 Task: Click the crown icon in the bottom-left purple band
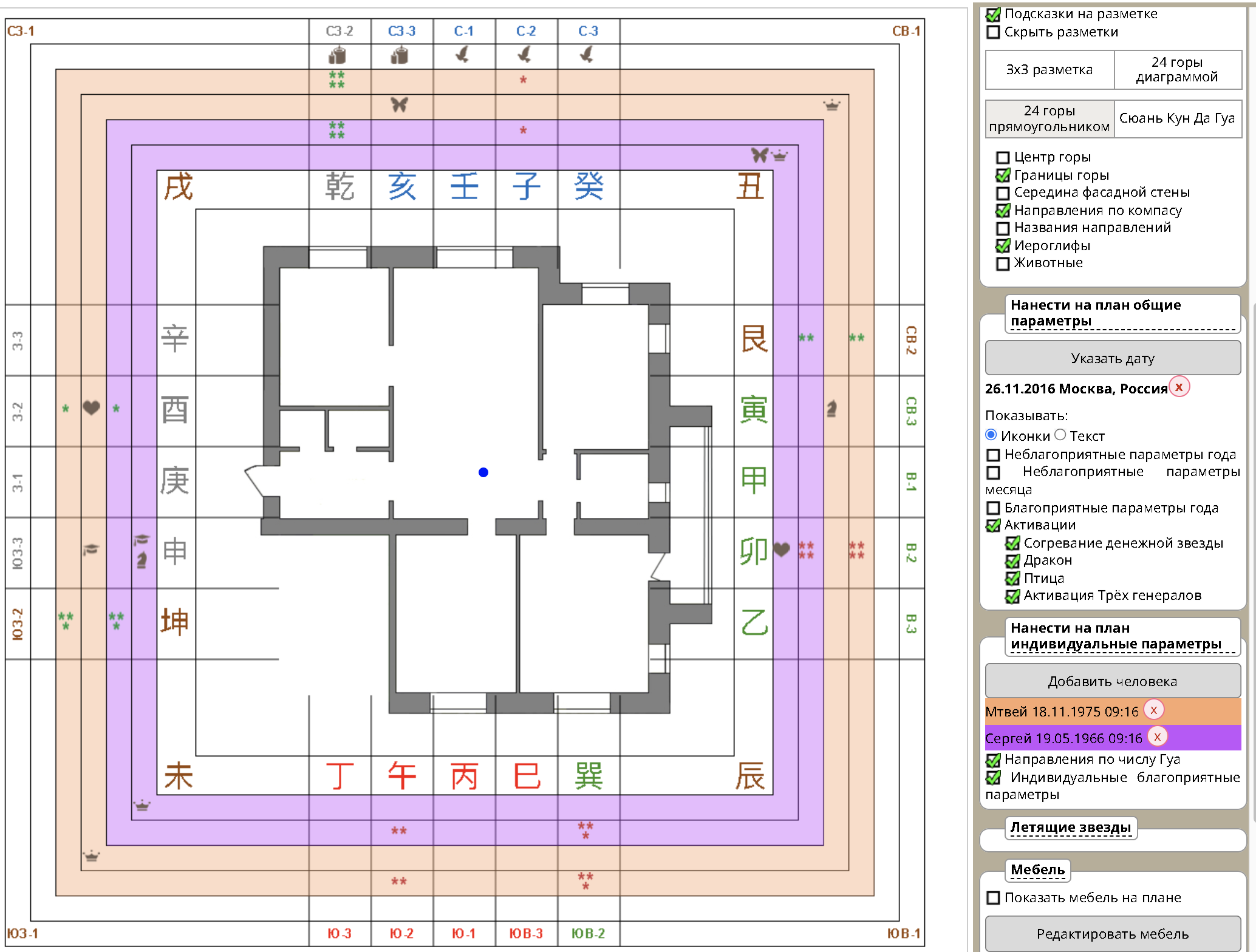tap(142, 806)
